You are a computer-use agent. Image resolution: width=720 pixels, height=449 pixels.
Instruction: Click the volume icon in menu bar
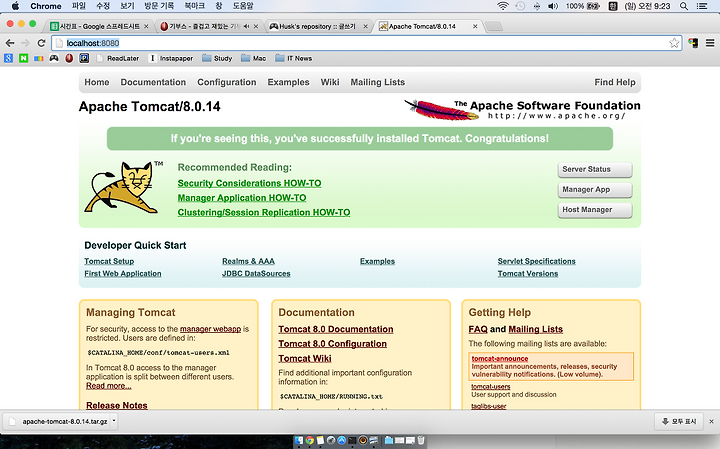553,6
